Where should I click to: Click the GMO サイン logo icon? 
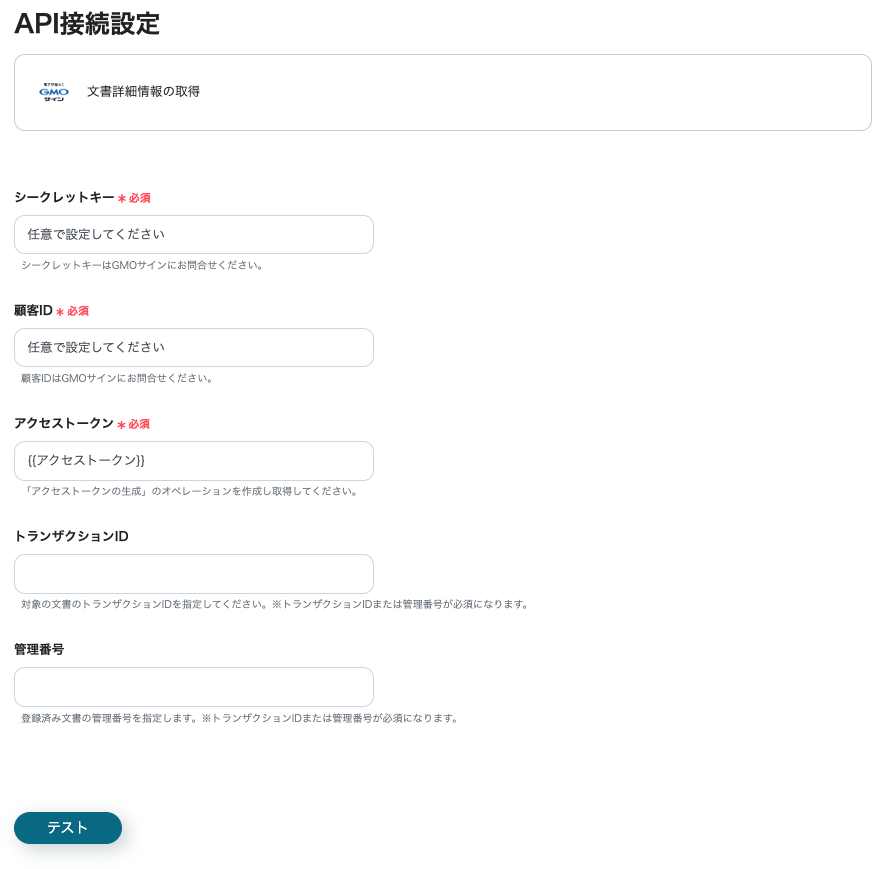[x=54, y=92]
